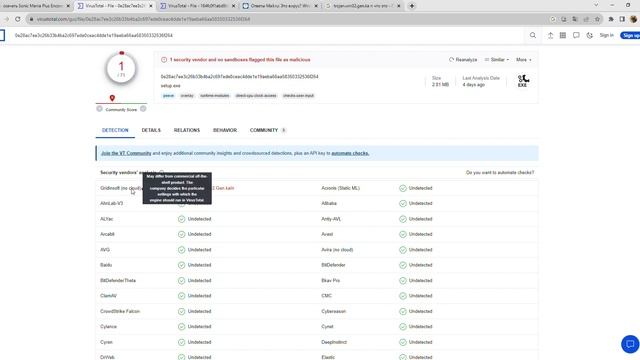640x360 pixels.
Task: Switch to the trojan.win32 browser tab
Action: (362, 6)
